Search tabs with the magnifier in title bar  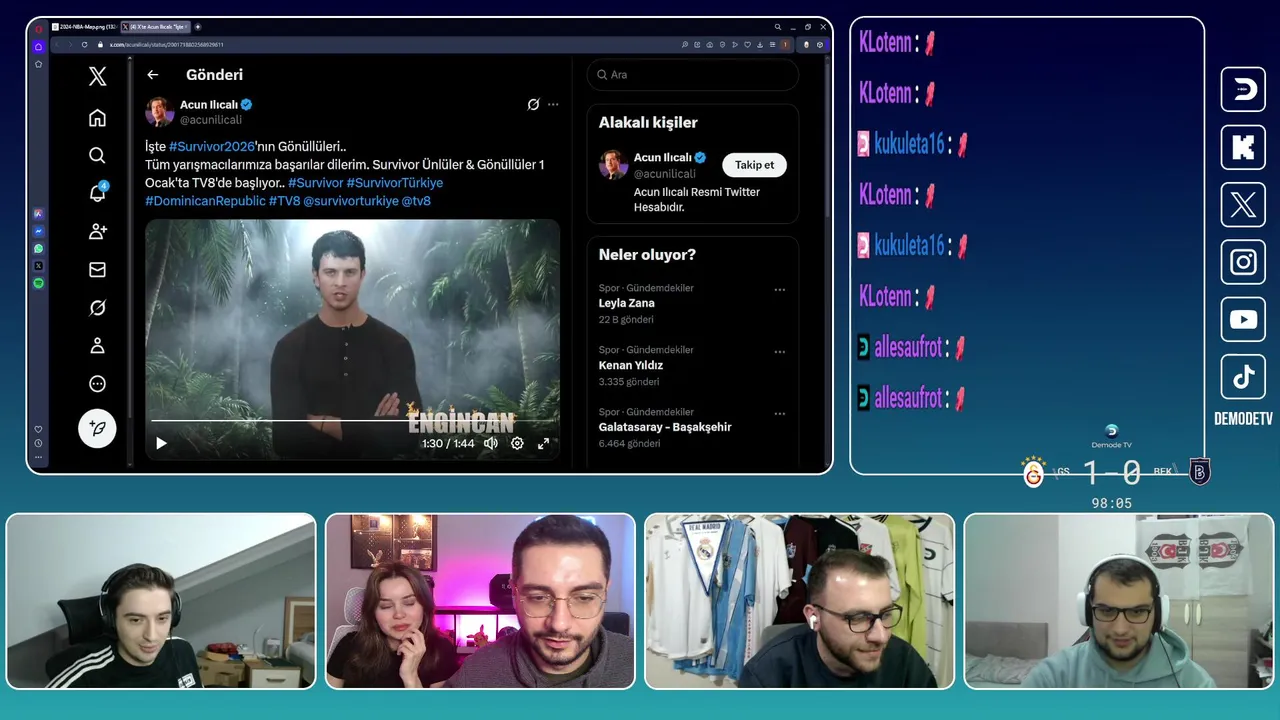tap(777, 27)
